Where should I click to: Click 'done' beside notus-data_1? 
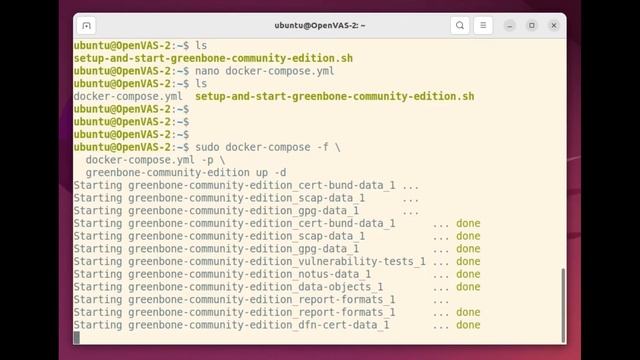click(468, 274)
